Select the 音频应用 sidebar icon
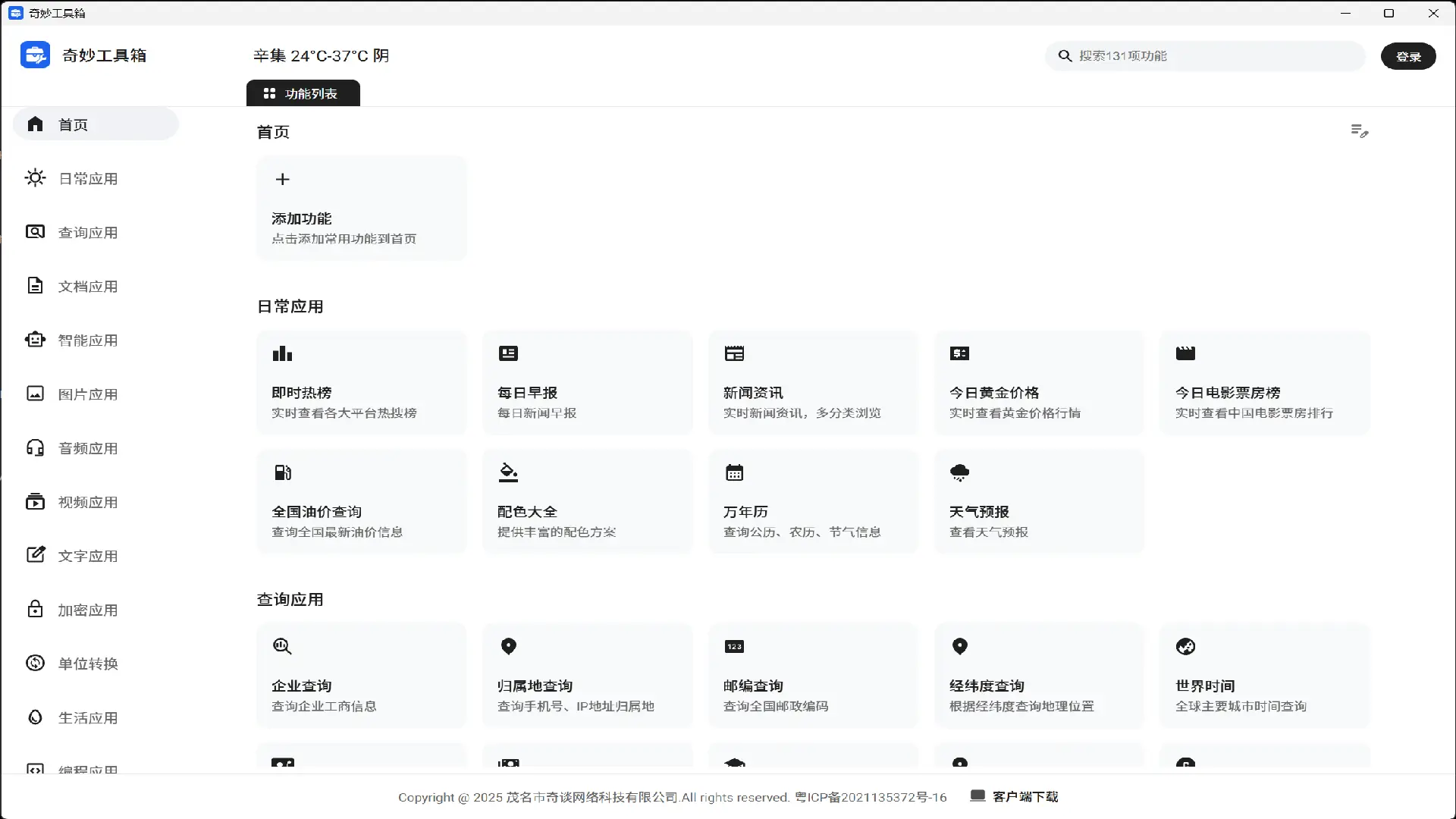Screen dimensions: 1456x819 36,447
